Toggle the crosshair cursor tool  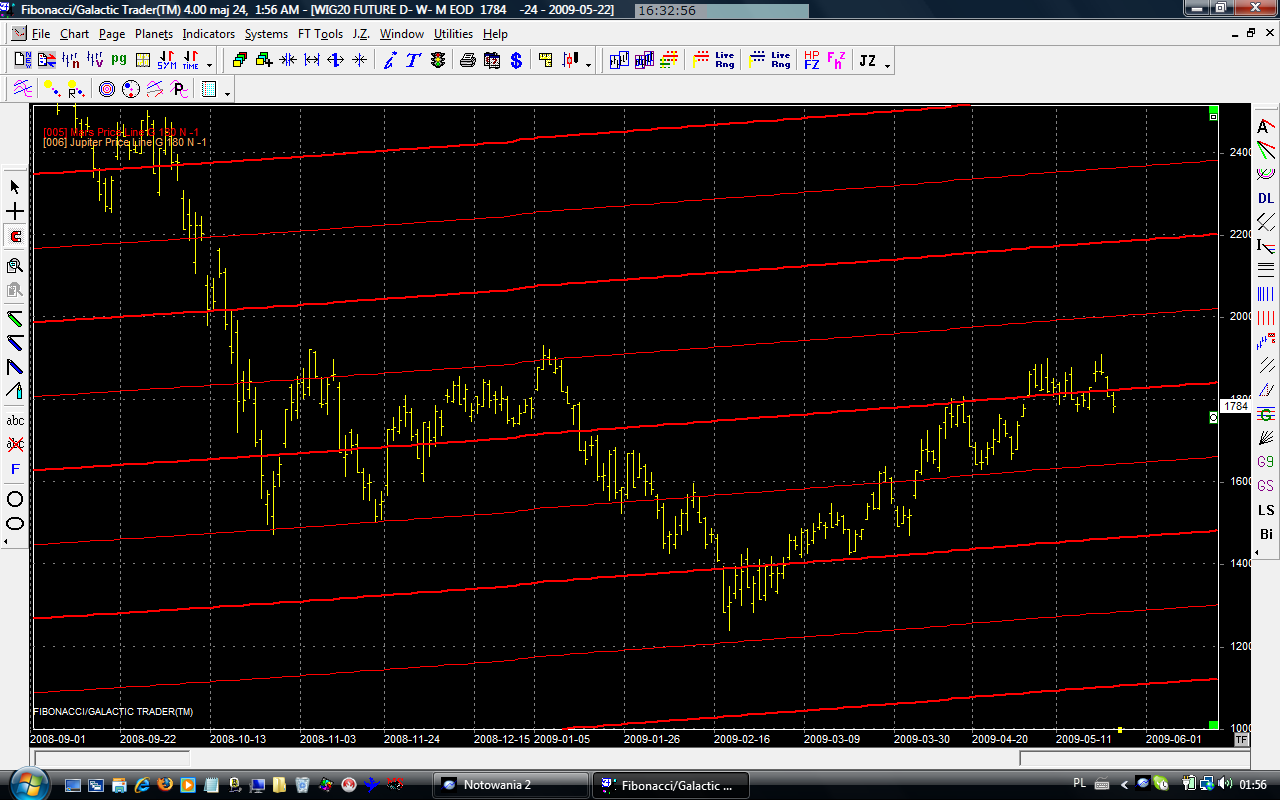pyautogui.click(x=15, y=212)
